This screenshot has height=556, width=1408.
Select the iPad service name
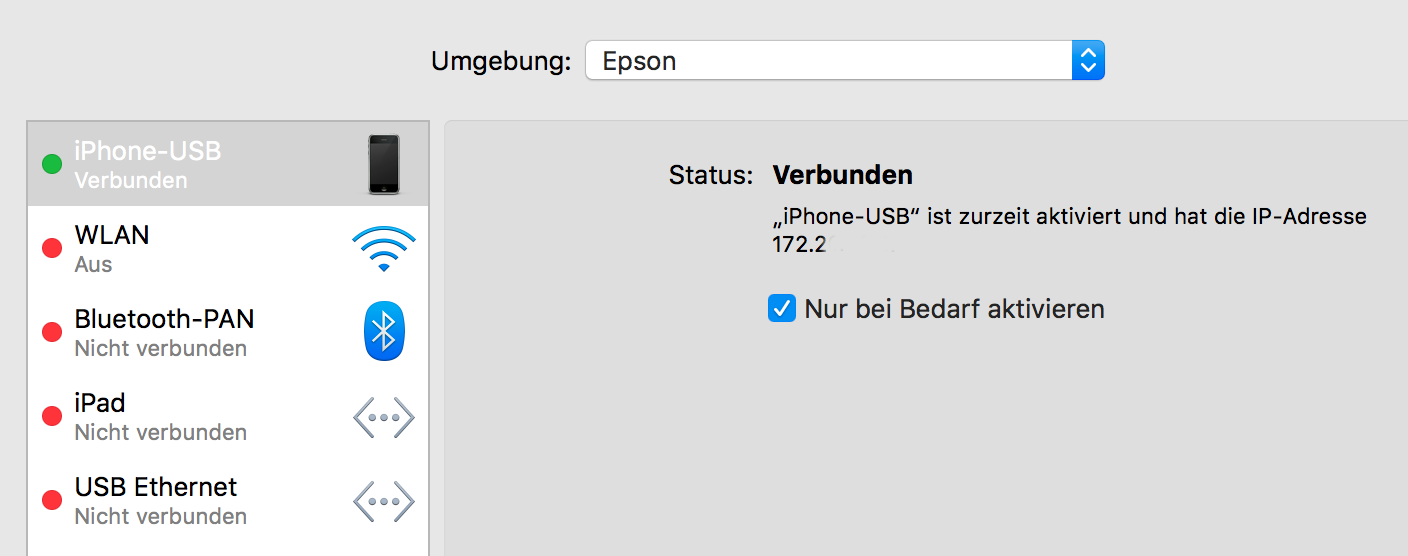click(100, 403)
